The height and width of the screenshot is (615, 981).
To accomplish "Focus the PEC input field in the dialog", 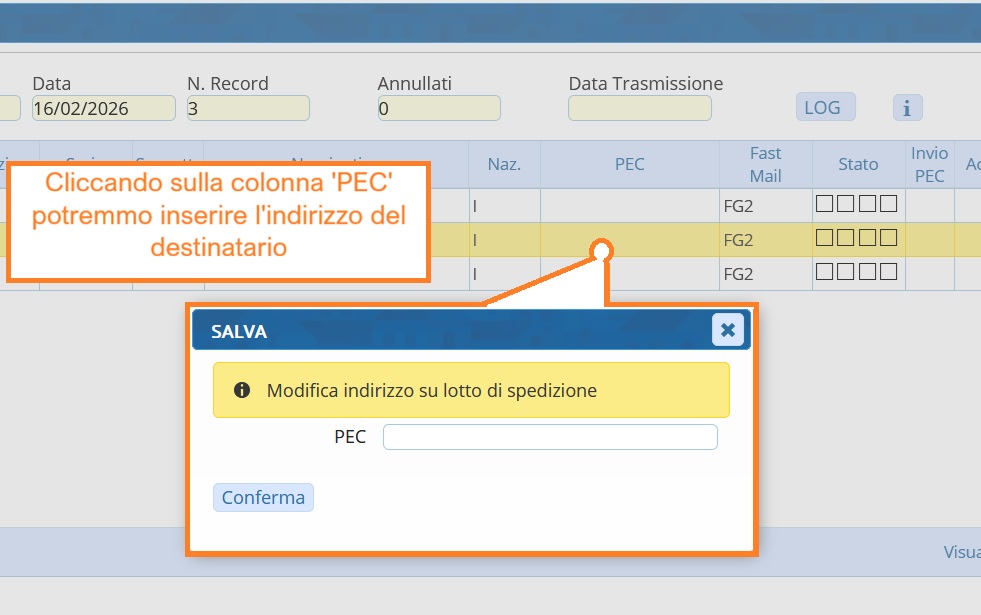I will click(x=550, y=437).
